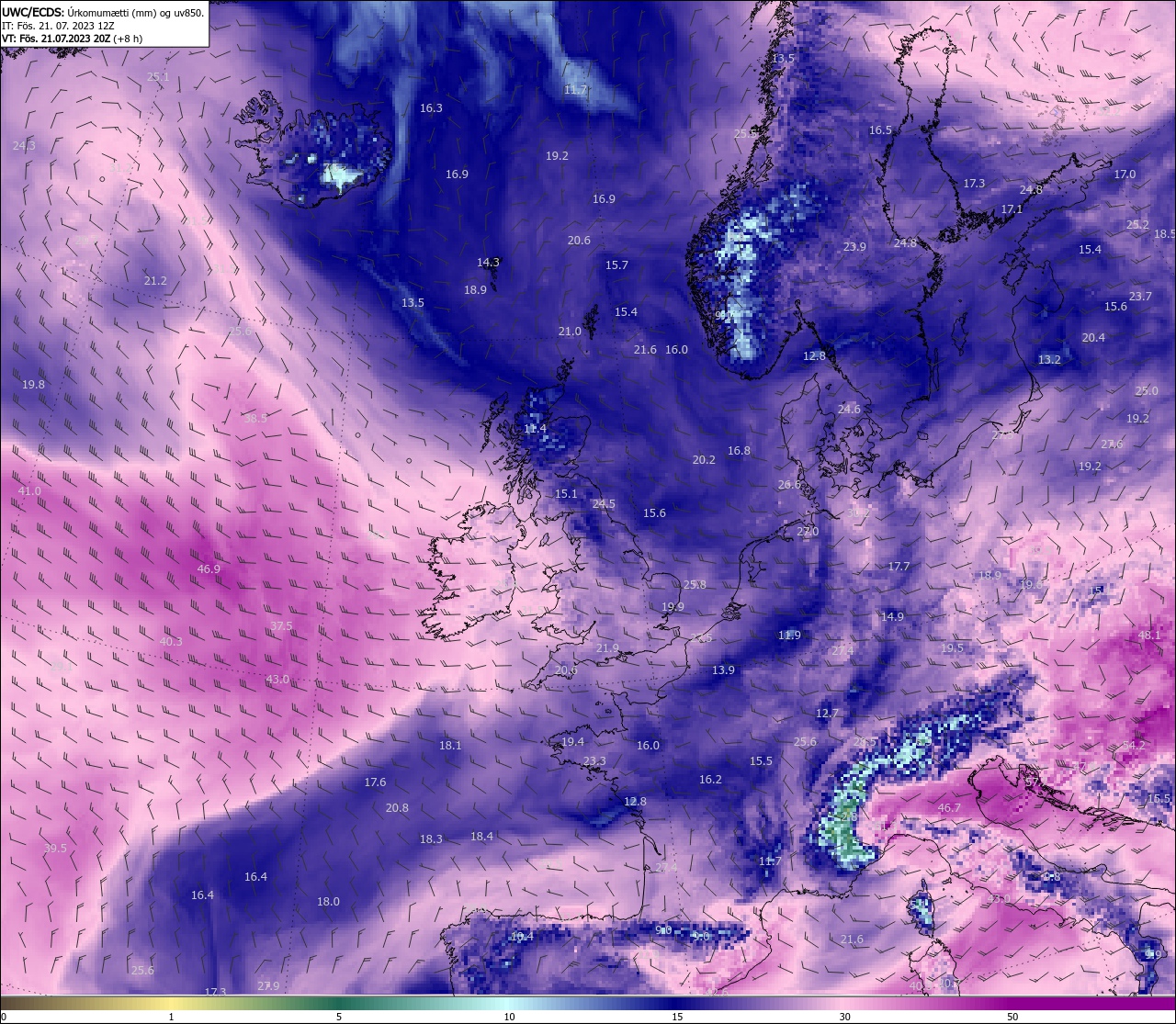Click the 27.0 value near the German Bight
The image size is (1176, 1024).
pyautogui.click(x=808, y=532)
